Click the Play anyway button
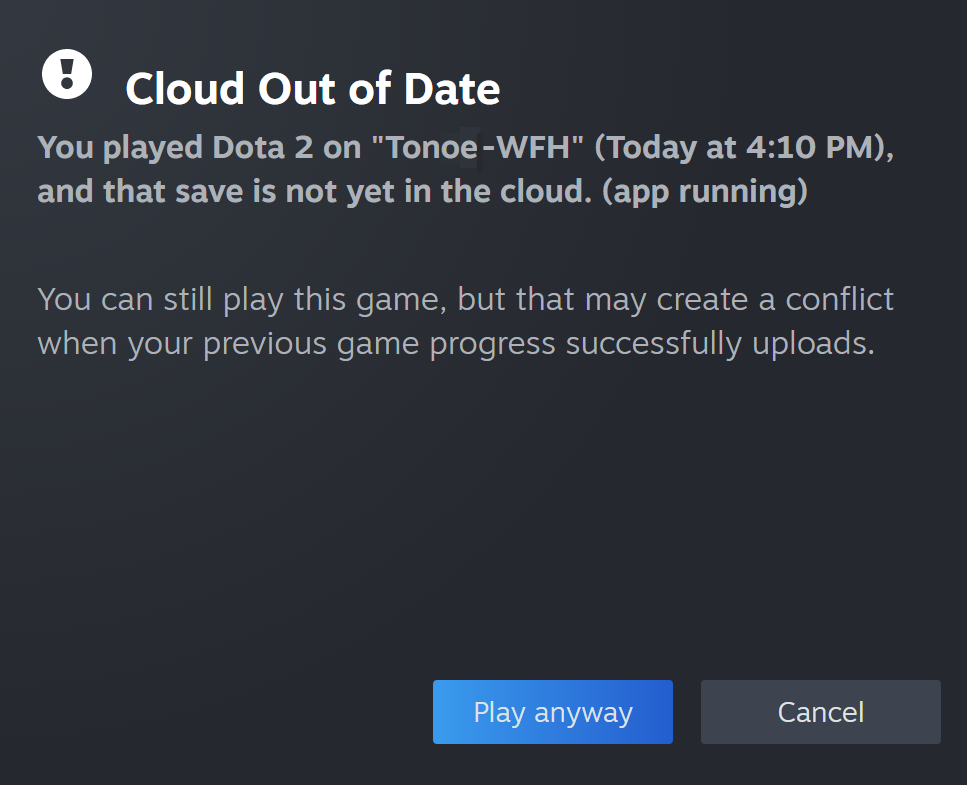This screenshot has width=967, height=785. click(x=553, y=712)
